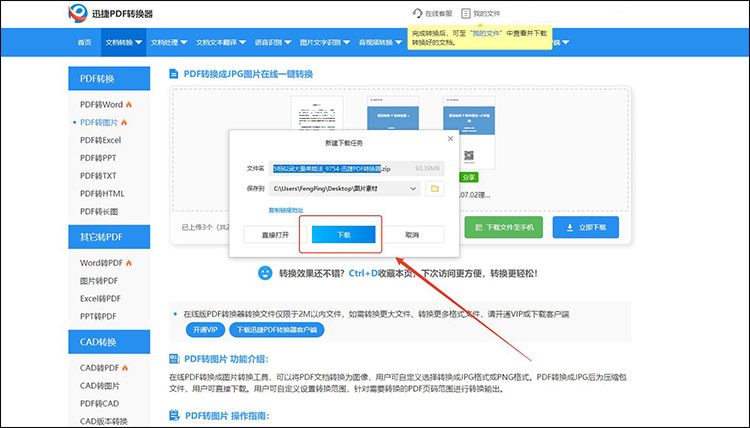Select PDF转HTML in sidebar
This screenshot has width=750, height=428.
tap(102, 194)
